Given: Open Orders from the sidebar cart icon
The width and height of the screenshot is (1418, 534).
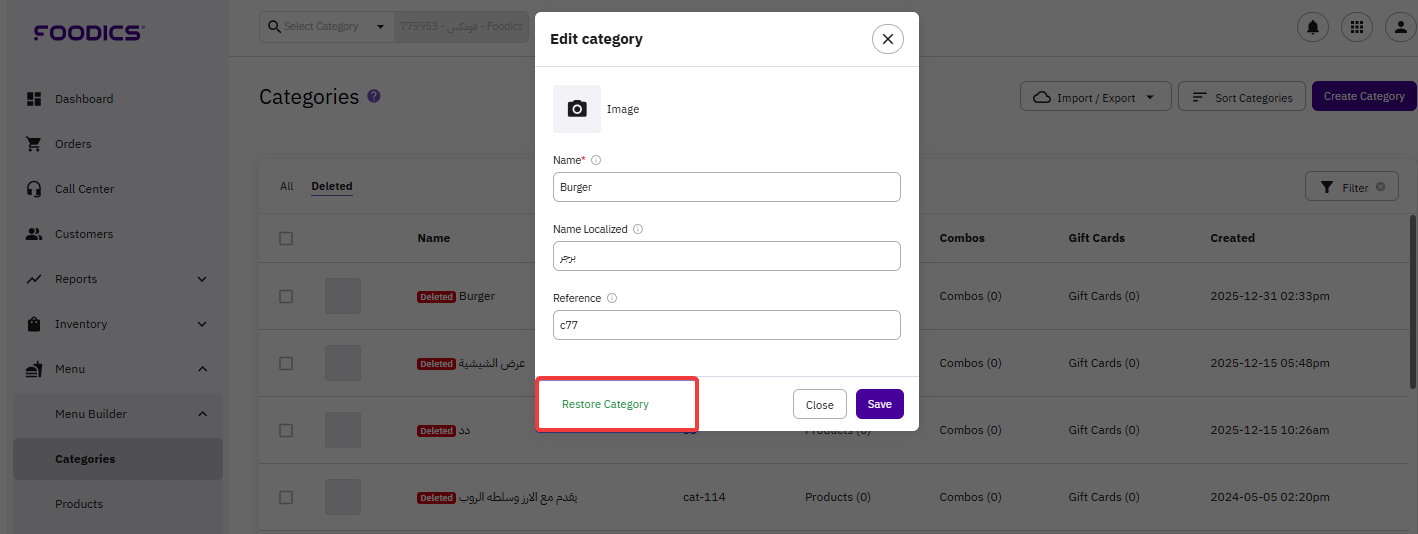Looking at the screenshot, I should [x=34, y=144].
